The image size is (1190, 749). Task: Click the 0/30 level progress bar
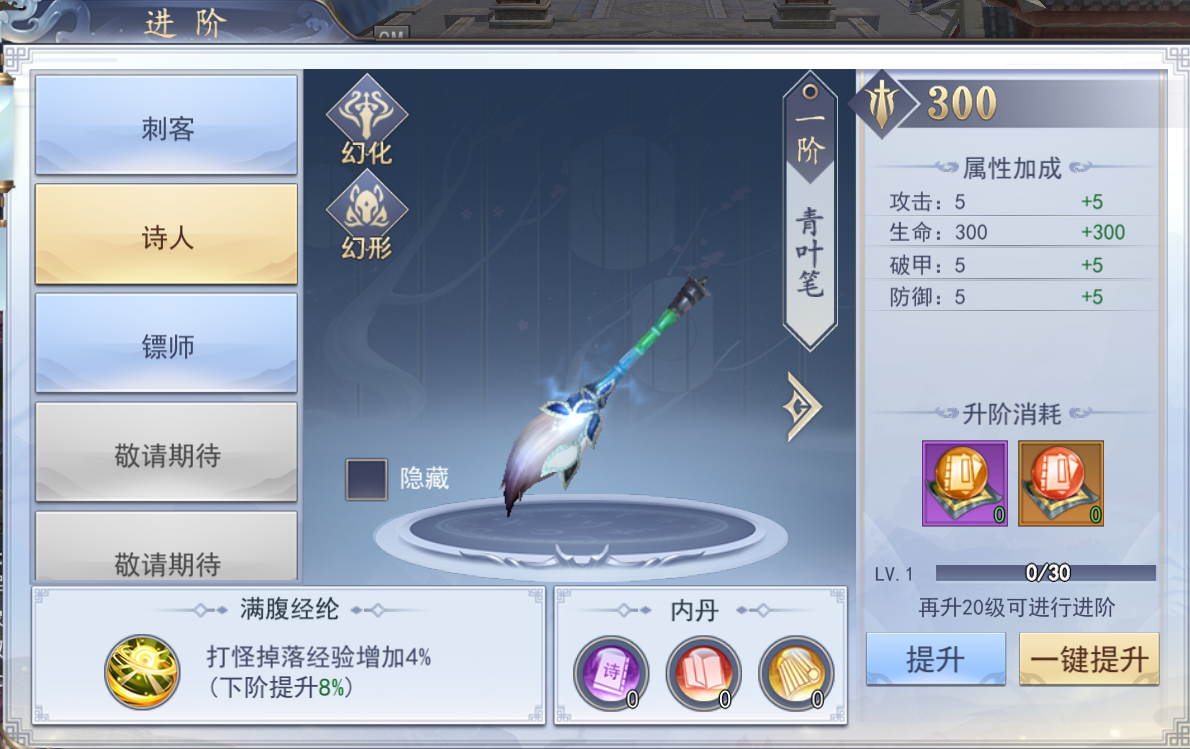click(x=1046, y=573)
